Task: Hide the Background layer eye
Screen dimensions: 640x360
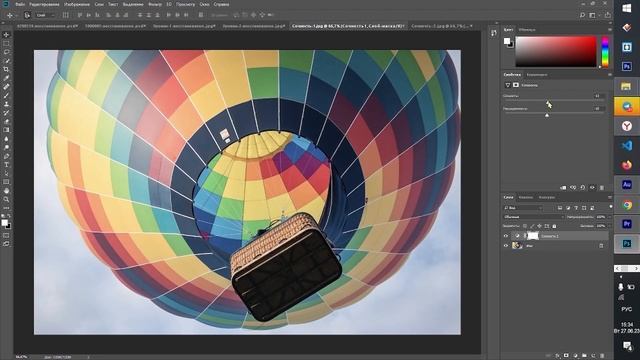Action: coord(506,246)
